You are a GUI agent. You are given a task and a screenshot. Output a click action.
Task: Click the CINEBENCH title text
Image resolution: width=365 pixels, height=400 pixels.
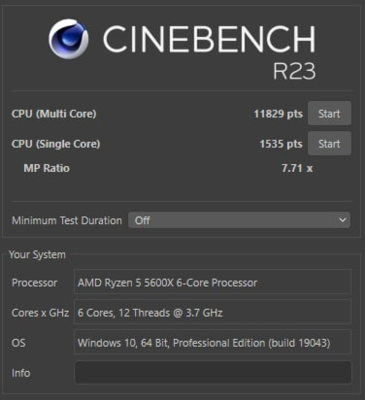coord(209,39)
